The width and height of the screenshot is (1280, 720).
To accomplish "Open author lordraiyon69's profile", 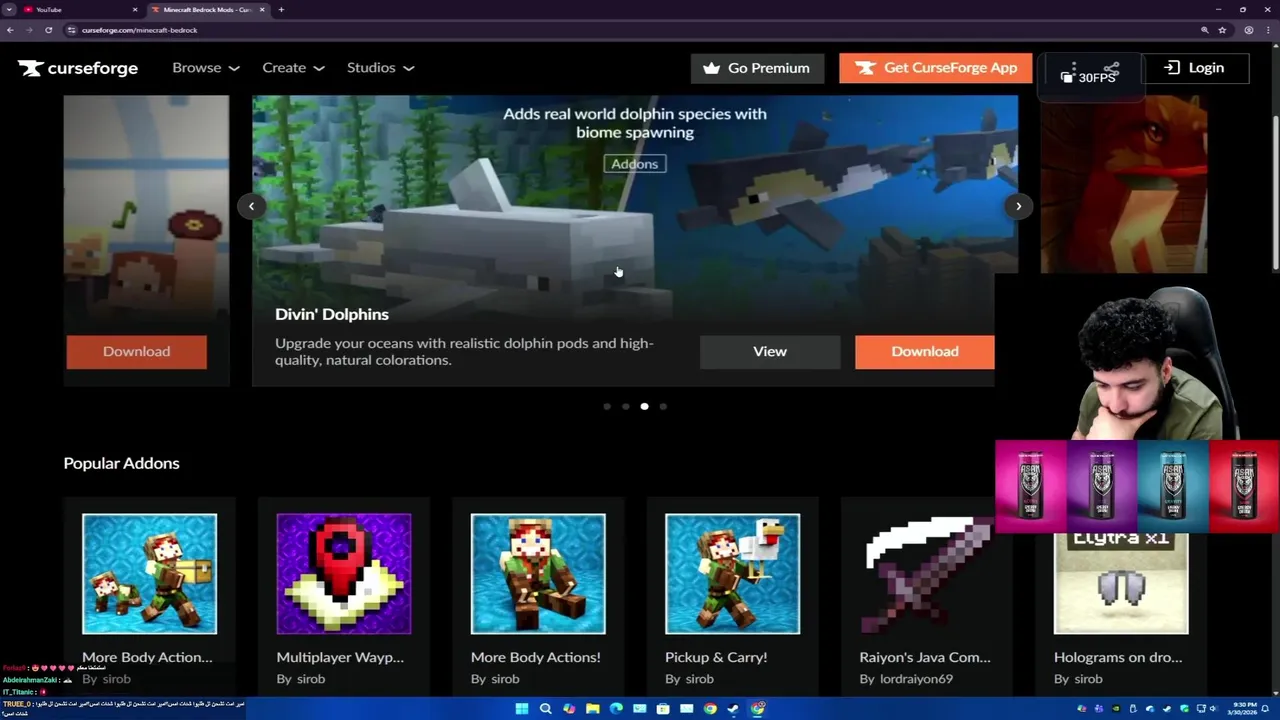I will tap(915, 679).
